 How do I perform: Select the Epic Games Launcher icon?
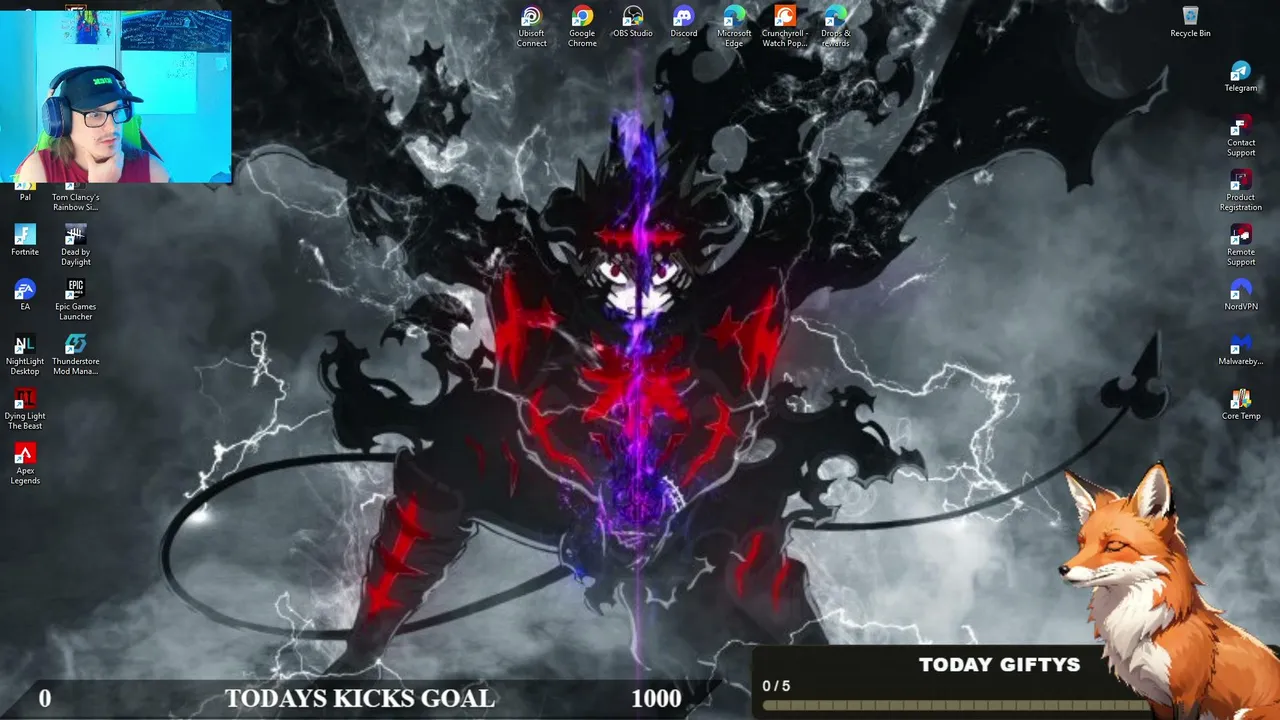pos(76,300)
